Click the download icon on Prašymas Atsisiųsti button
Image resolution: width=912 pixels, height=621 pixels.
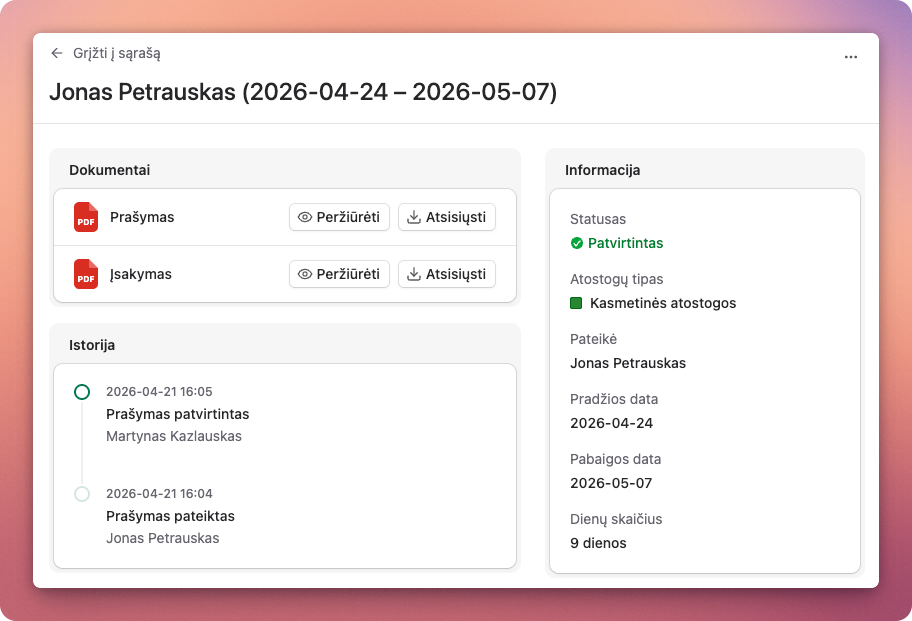414,217
